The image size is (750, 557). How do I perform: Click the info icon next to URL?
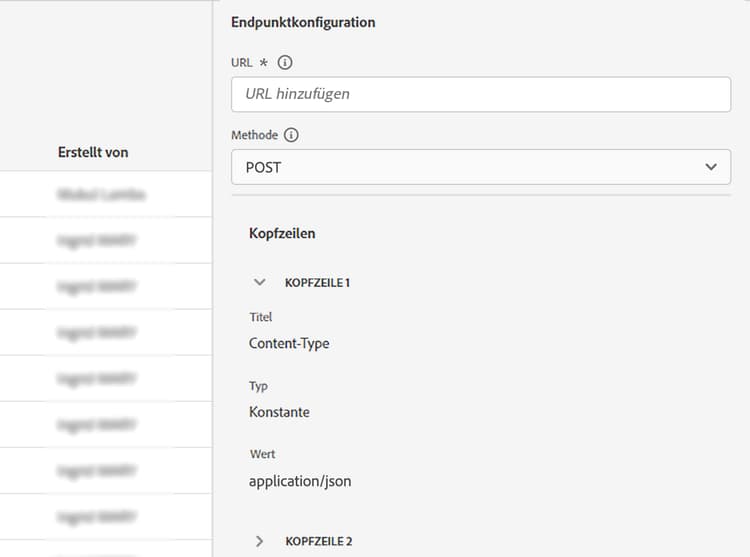[285, 62]
